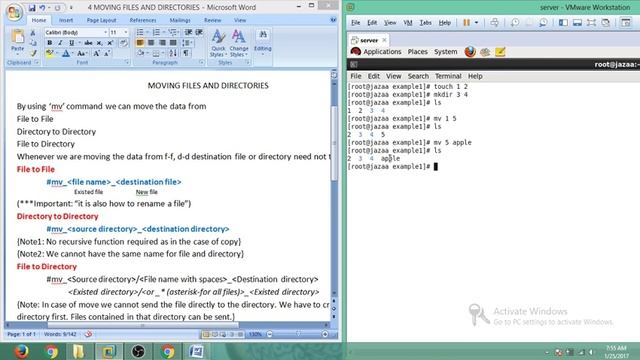Toggle subscript formatting

point(99,43)
